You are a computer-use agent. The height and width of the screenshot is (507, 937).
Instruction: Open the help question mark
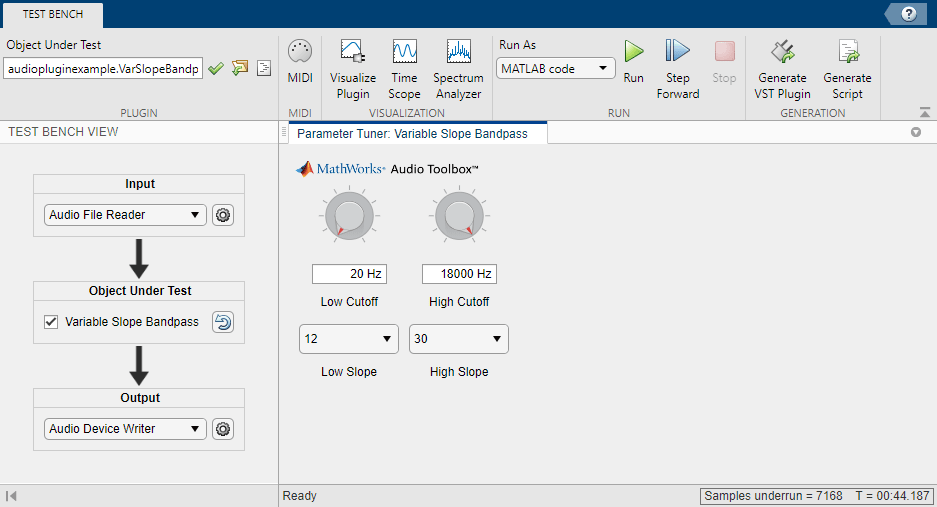(x=908, y=14)
